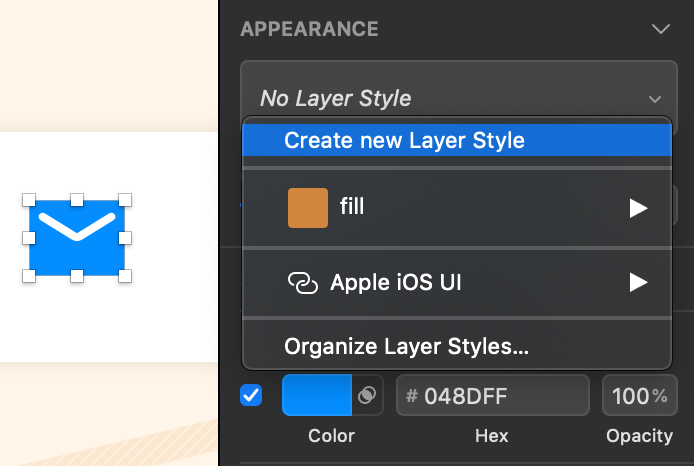The height and width of the screenshot is (466, 694).
Task: Select the Apple iOS UI menu entry
Action: (x=396, y=284)
